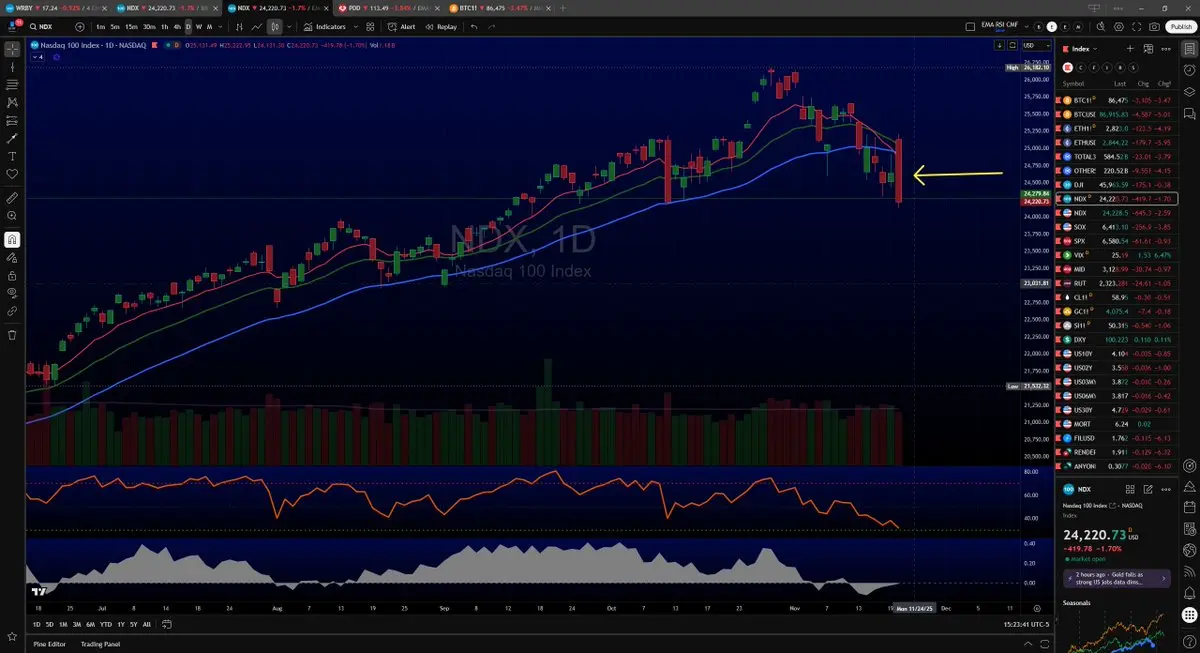Toggle the layout selection square
Image resolution: width=1200 pixels, height=653 pixels.
970,27
